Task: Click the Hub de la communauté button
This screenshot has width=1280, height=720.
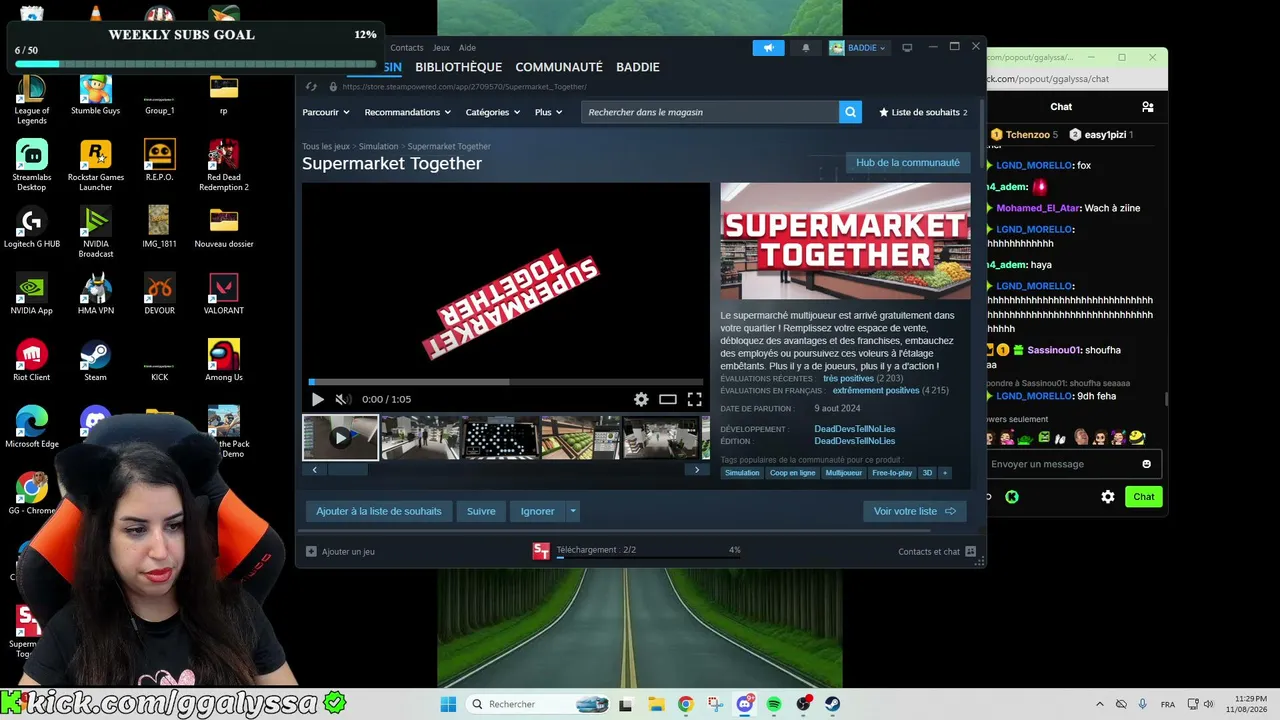Action: 908,163
